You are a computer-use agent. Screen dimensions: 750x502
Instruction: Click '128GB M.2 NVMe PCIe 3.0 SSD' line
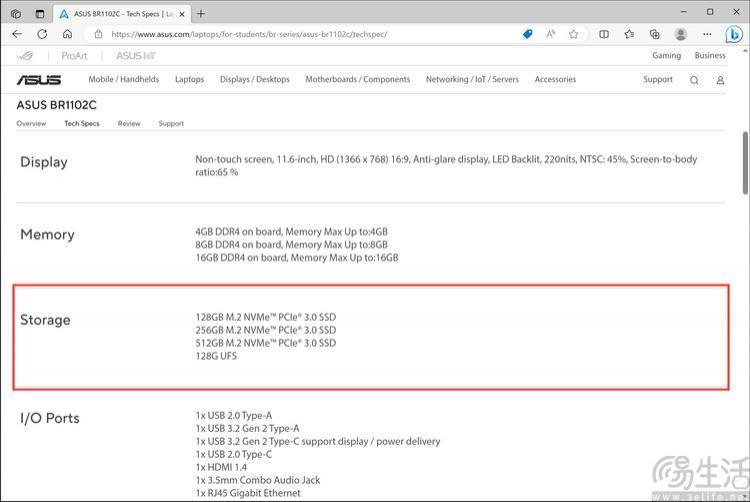pos(265,317)
